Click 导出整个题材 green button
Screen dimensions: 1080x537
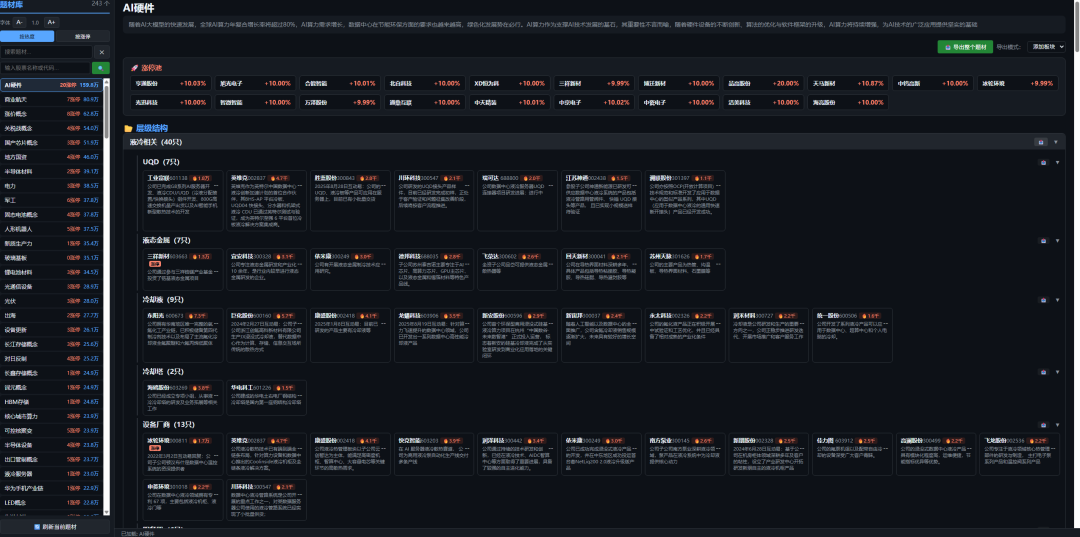tap(965, 47)
